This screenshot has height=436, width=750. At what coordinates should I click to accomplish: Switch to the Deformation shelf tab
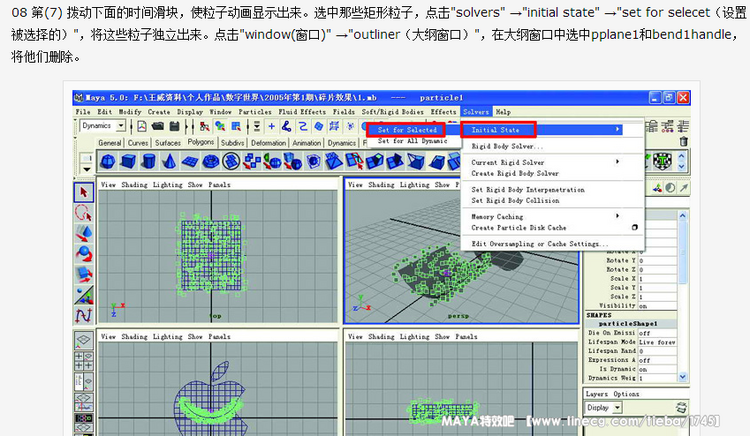coord(268,143)
